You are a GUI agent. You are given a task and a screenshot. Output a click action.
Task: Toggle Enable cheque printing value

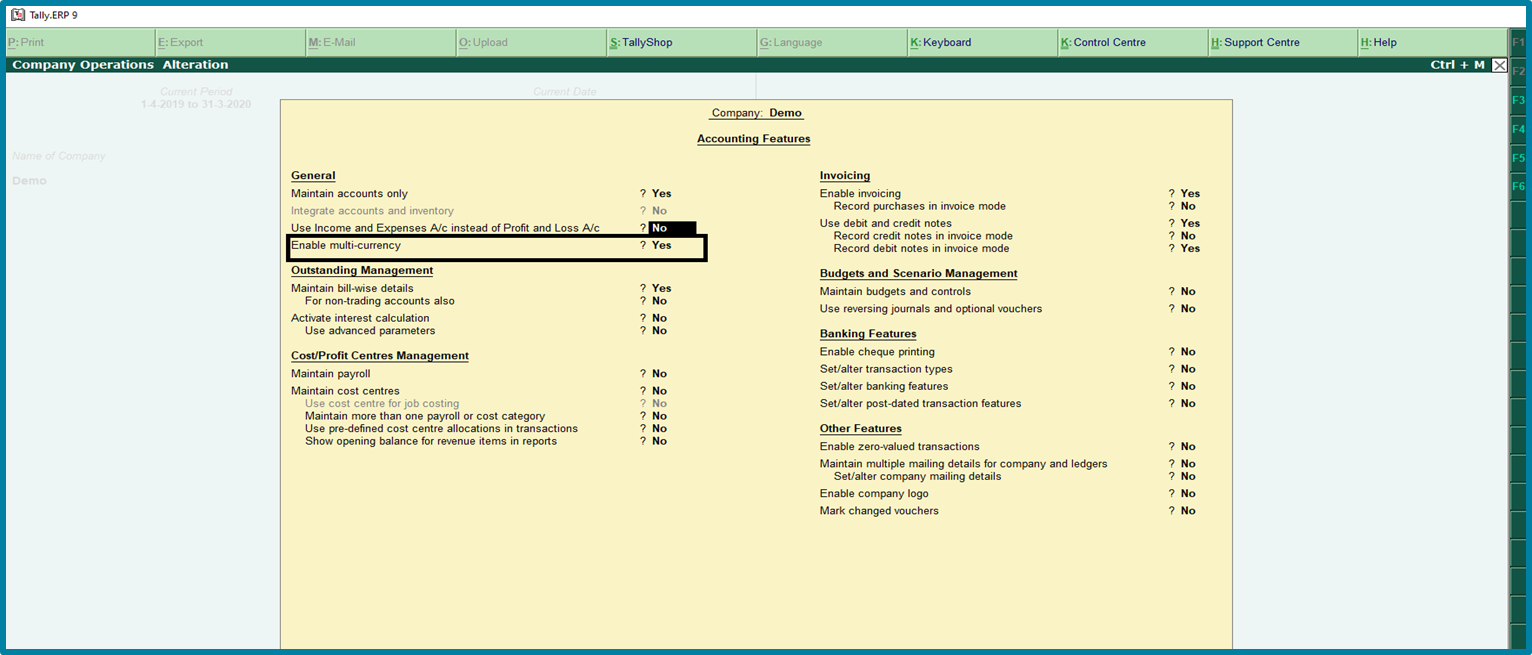click(1188, 352)
